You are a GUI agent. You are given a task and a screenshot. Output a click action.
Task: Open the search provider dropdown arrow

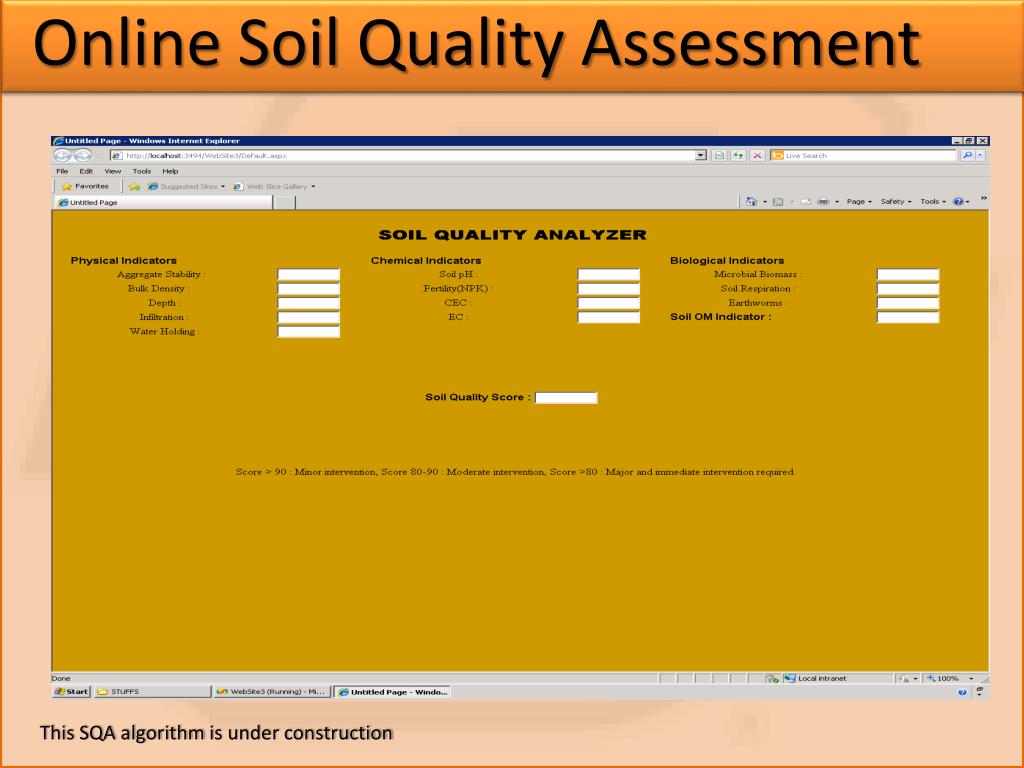tap(980, 155)
